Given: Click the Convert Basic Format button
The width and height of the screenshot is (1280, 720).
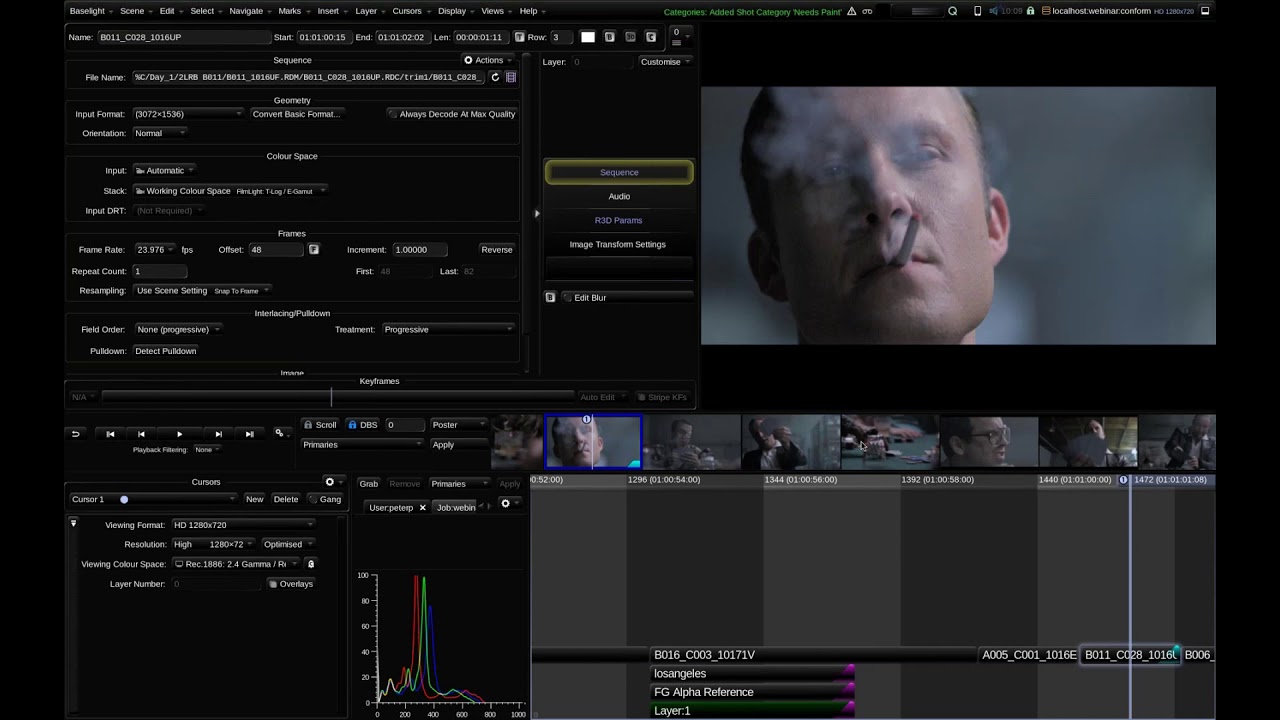Looking at the screenshot, I should pyautogui.click(x=296, y=114).
